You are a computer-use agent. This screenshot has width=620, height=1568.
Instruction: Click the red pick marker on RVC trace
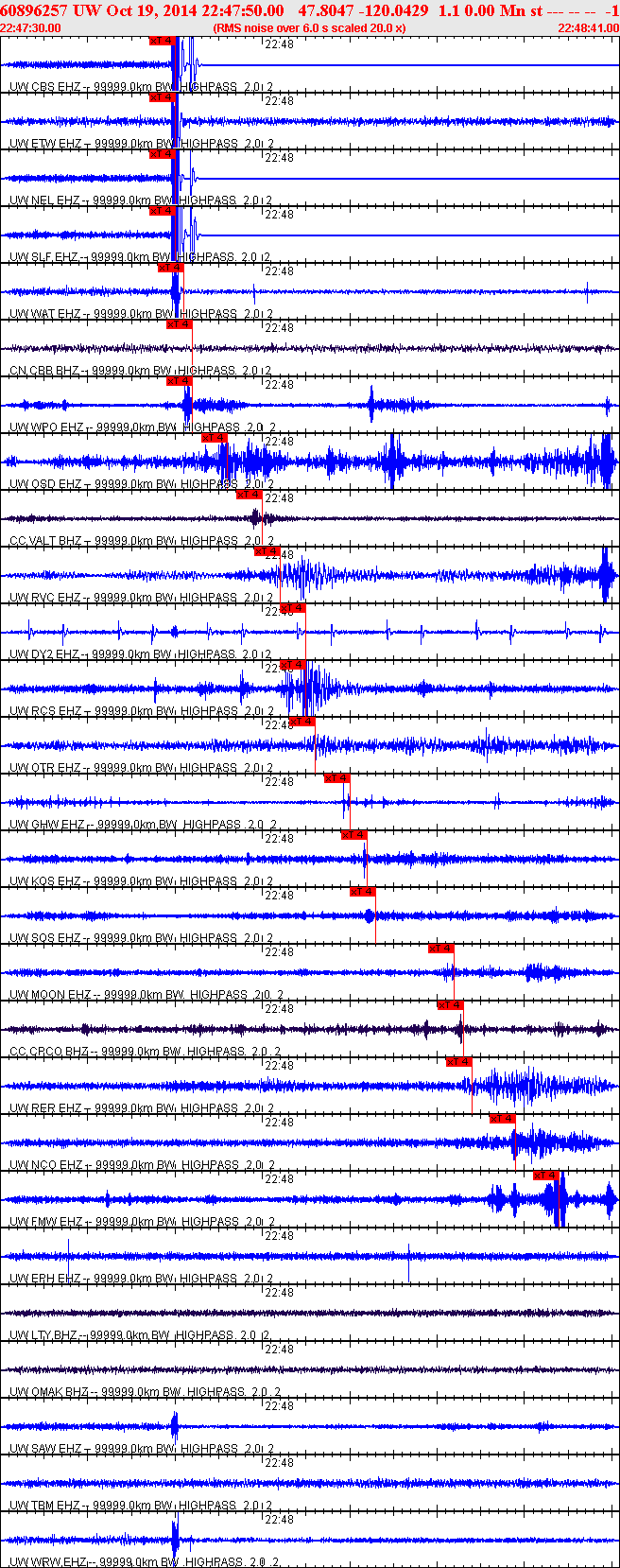click(267, 551)
